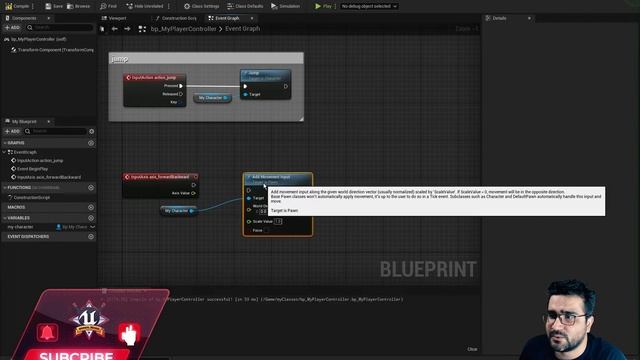
Task: Start Simulation from the toolbar
Action: pos(285,6)
